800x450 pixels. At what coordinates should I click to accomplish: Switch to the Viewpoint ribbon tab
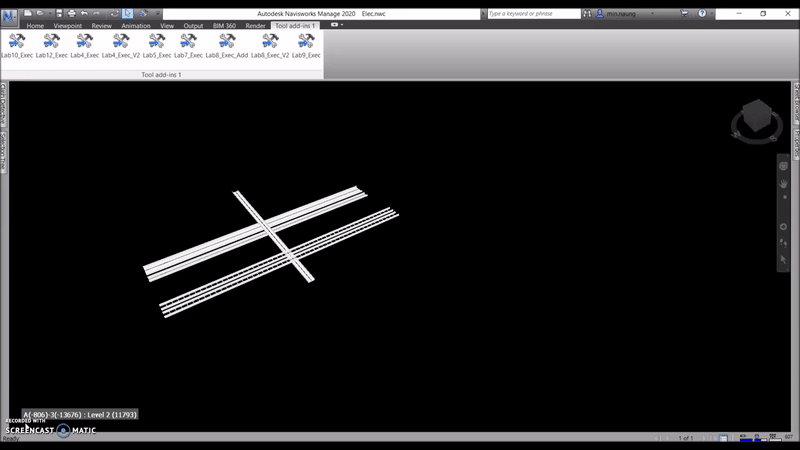pyautogui.click(x=68, y=26)
